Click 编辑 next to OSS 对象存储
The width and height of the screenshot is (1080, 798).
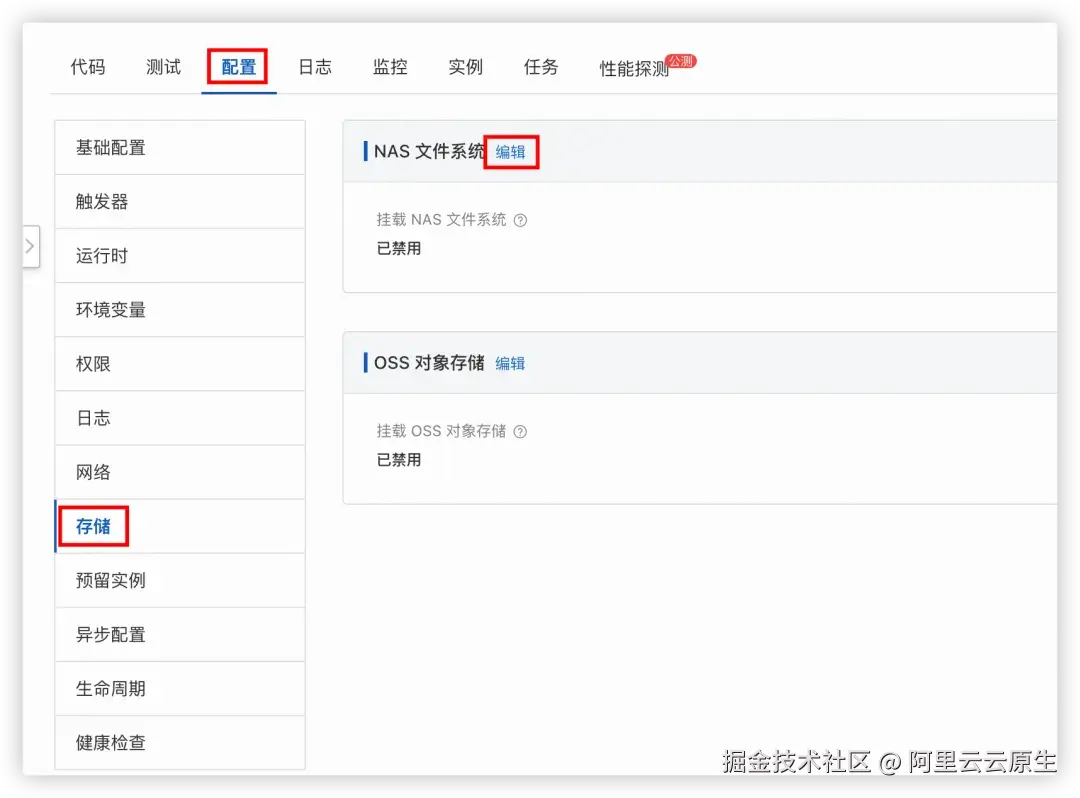(x=510, y=364)
